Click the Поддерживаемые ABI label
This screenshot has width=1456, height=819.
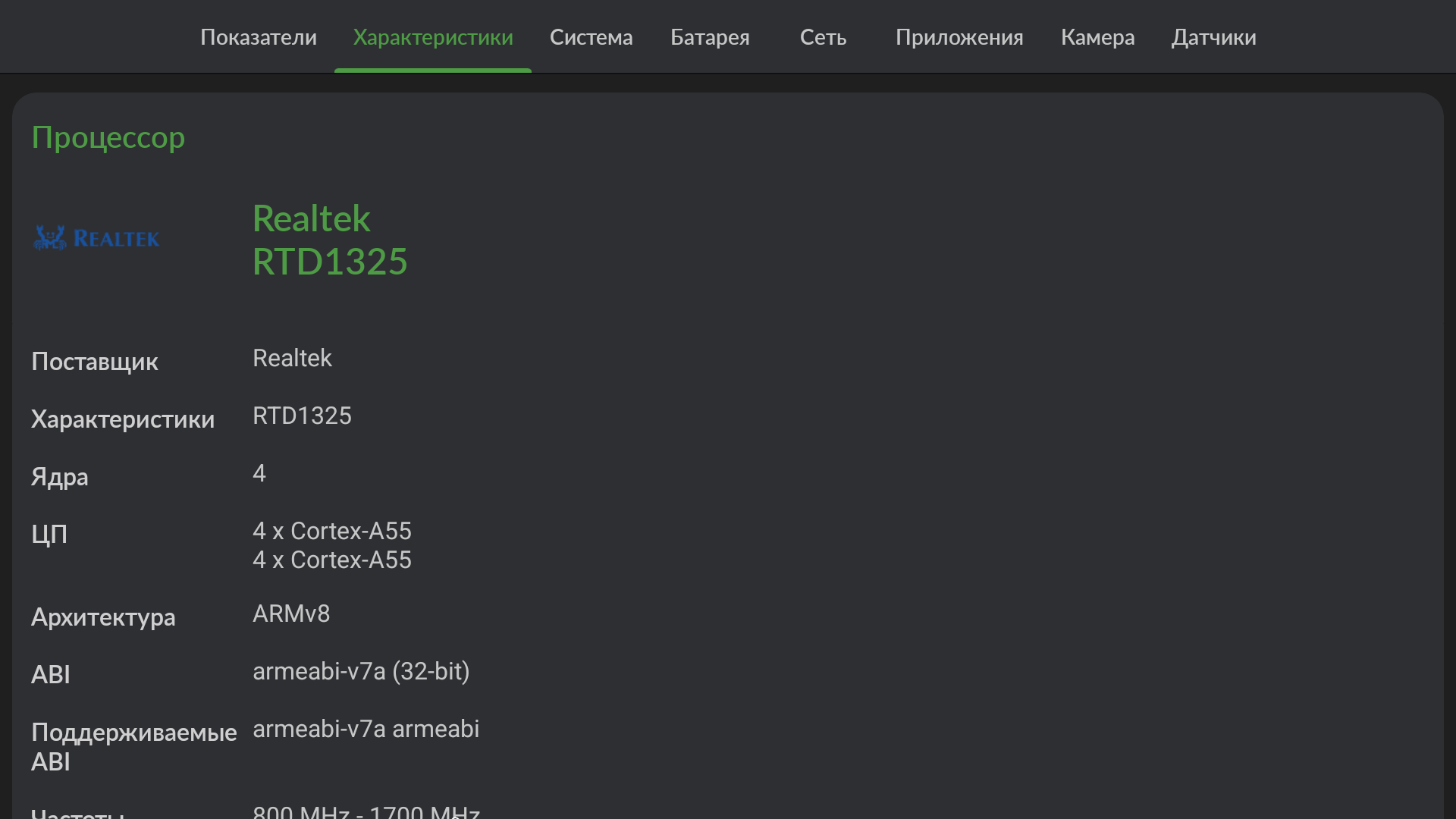click(x=133, y=746)
